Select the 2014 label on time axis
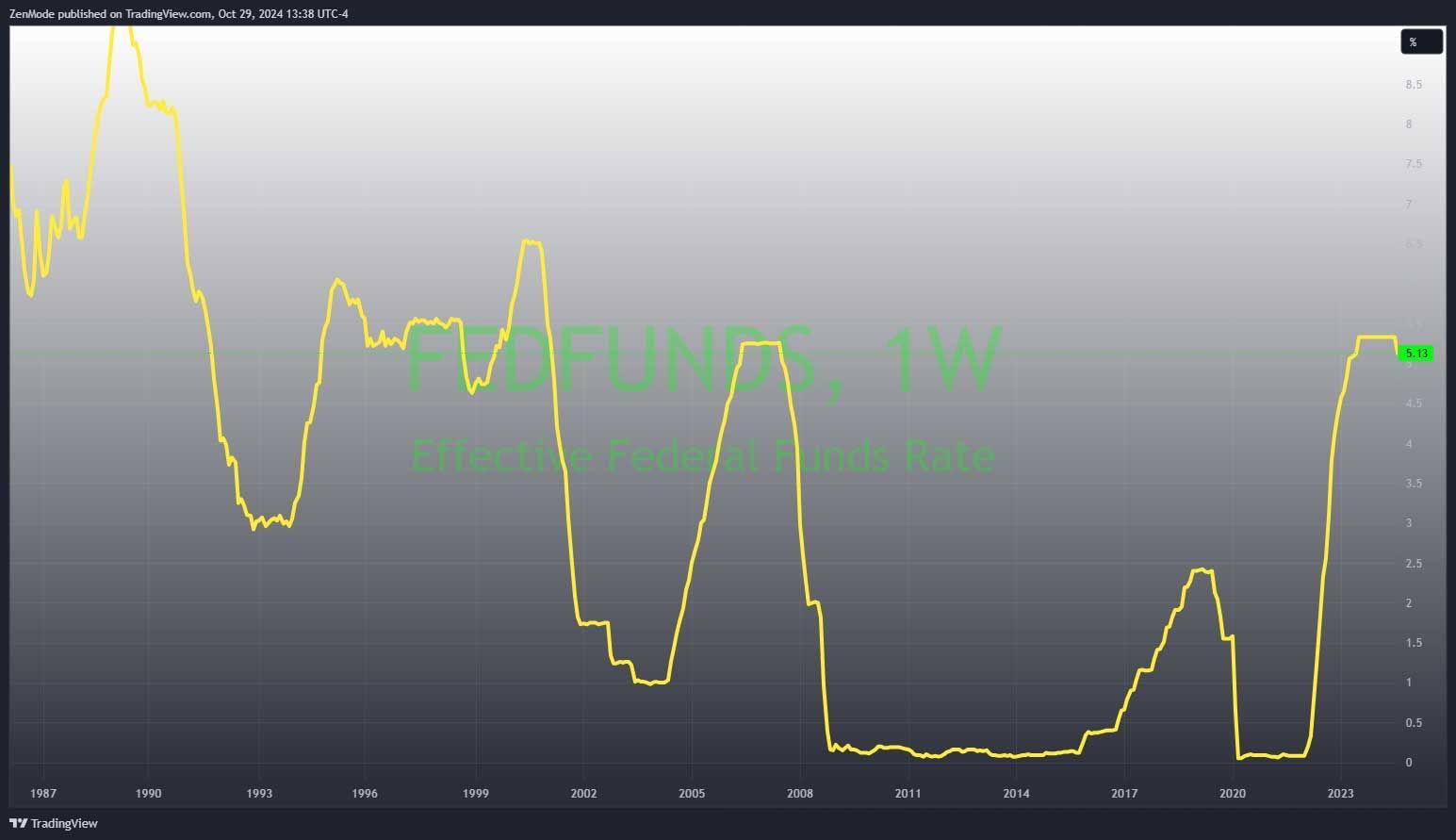 coord(1016,794)
